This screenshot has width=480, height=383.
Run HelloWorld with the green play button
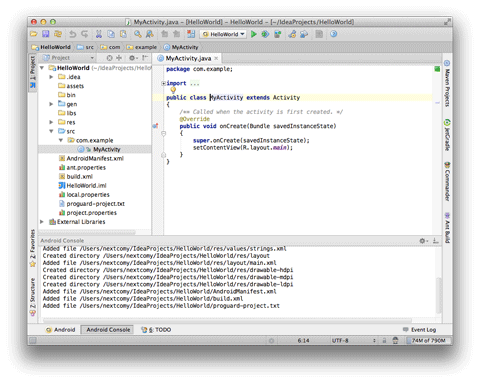coord(254,34)
